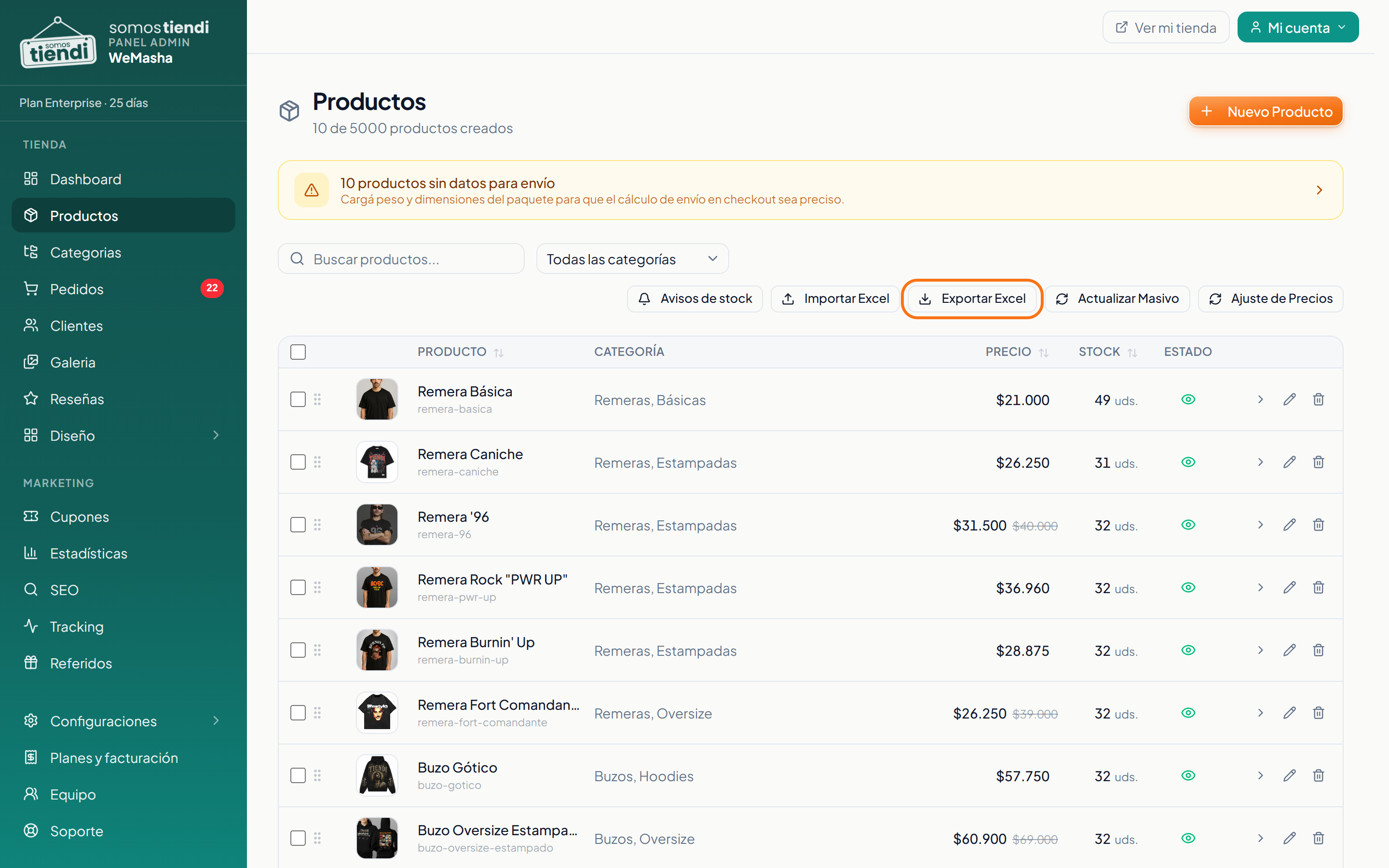Open Estadísticas in sidebar
The width and height of the screenshot is (1389, 868).
tap(123, 554)
